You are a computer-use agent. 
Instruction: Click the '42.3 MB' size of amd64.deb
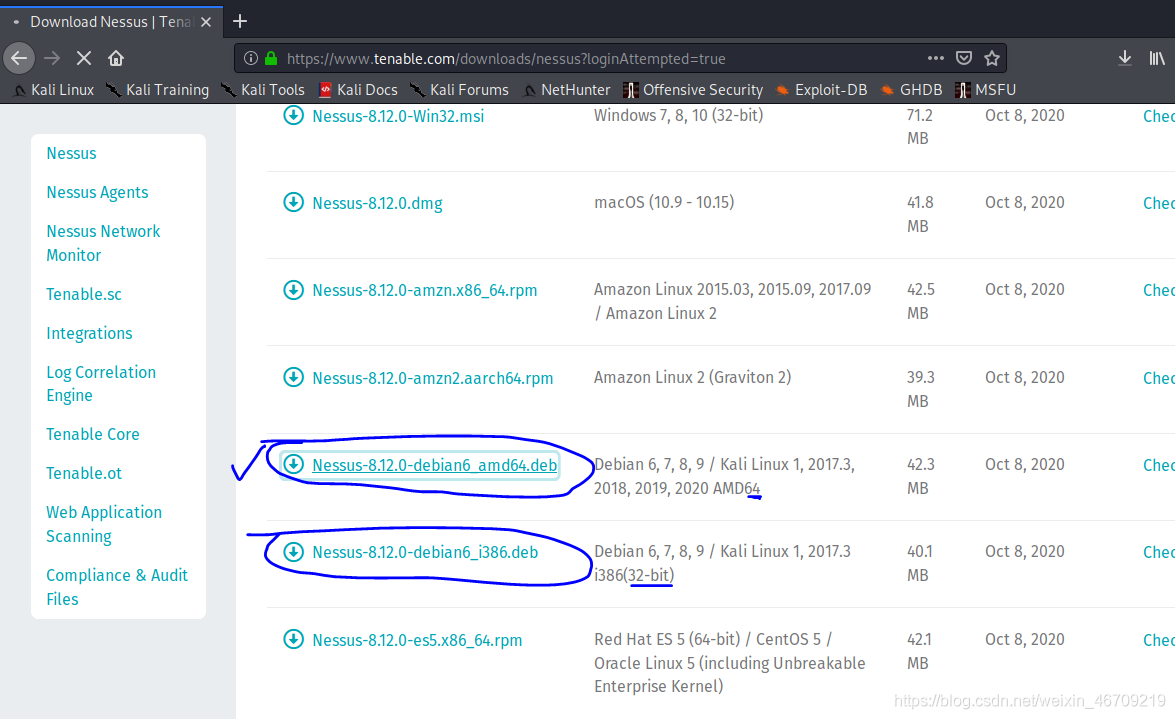click(x=921, y=476)
